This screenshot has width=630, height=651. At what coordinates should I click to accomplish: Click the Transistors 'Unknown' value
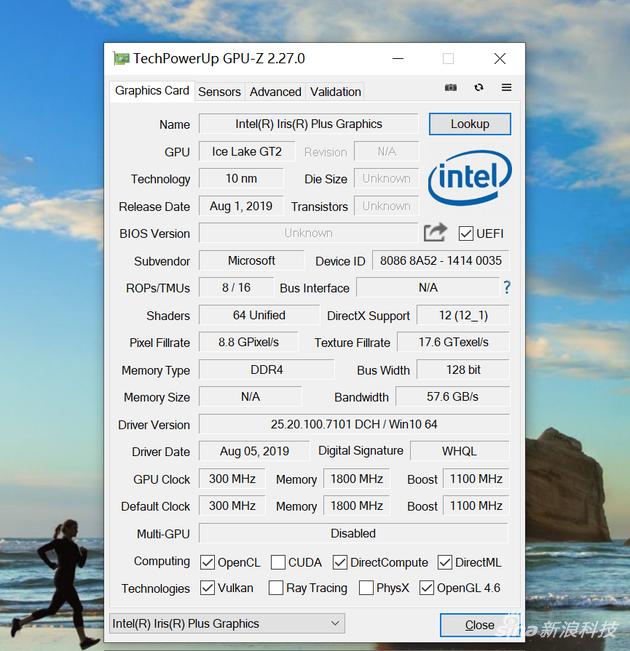pos(387,206)
